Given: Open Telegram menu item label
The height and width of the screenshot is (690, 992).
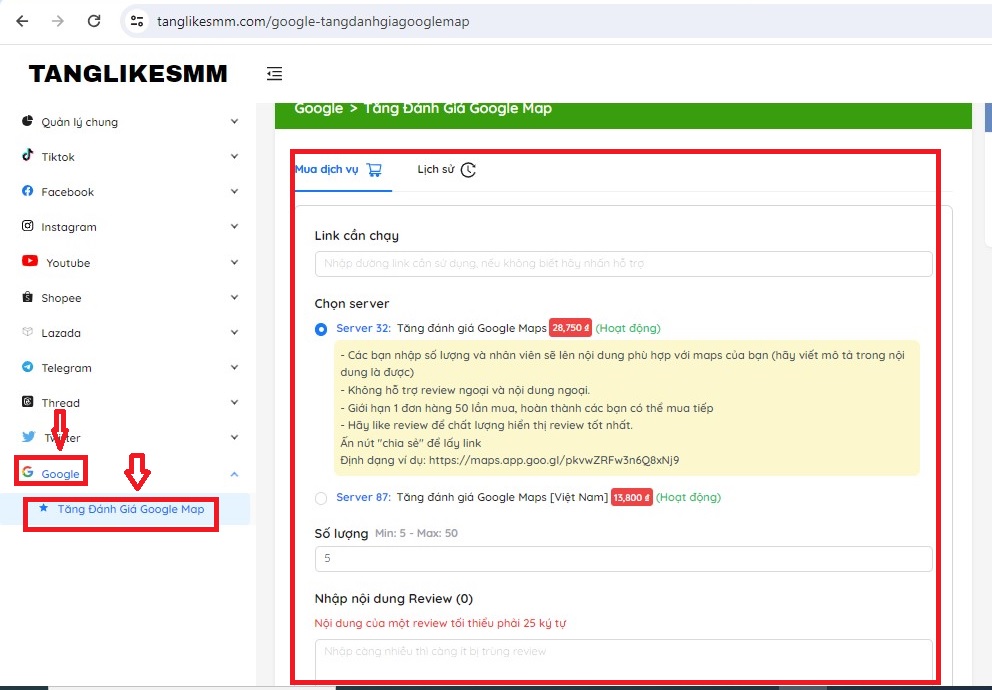Looking at the screenshot, I should coord(66,367).
